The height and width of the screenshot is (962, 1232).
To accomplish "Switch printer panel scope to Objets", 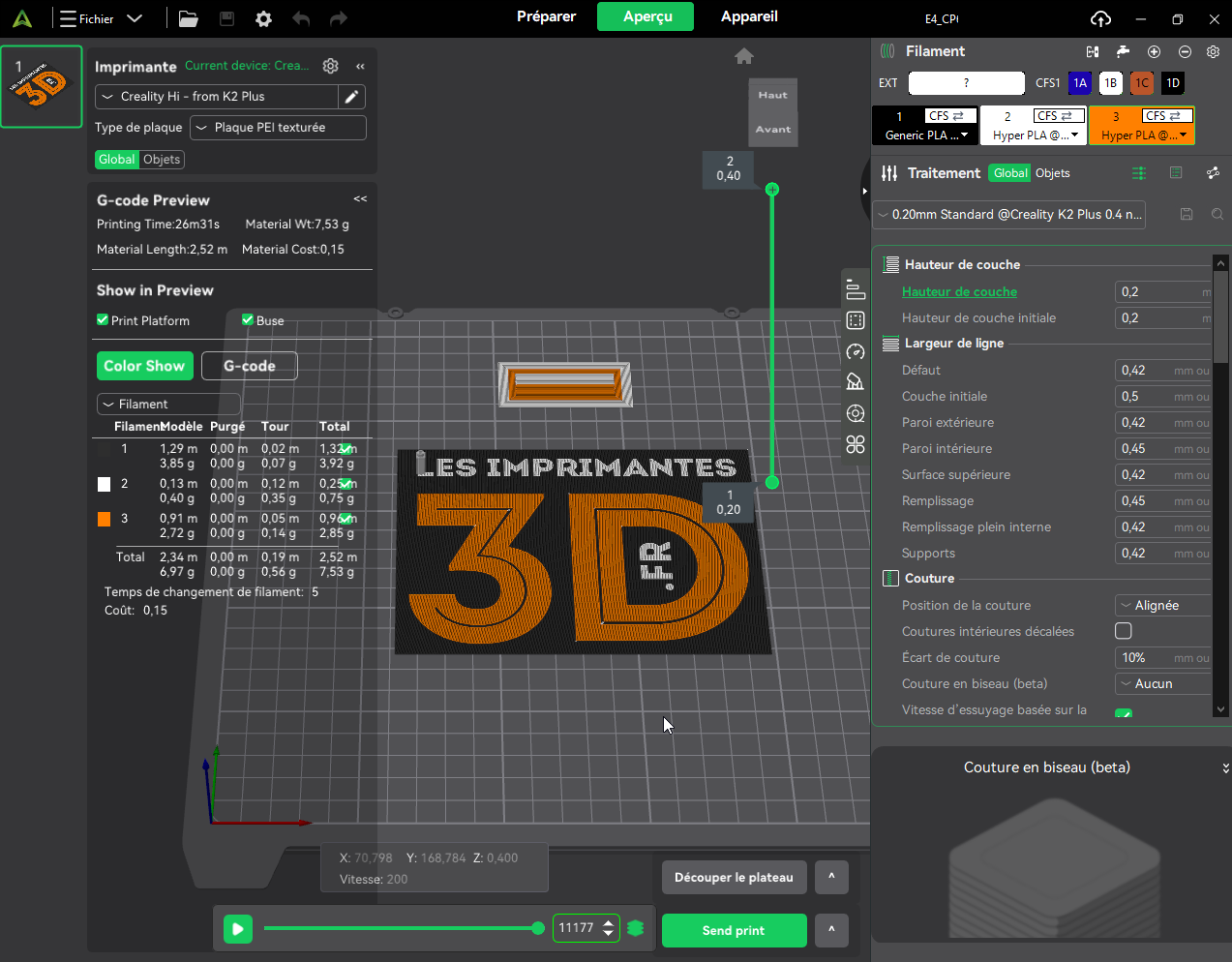I will 162,160.
